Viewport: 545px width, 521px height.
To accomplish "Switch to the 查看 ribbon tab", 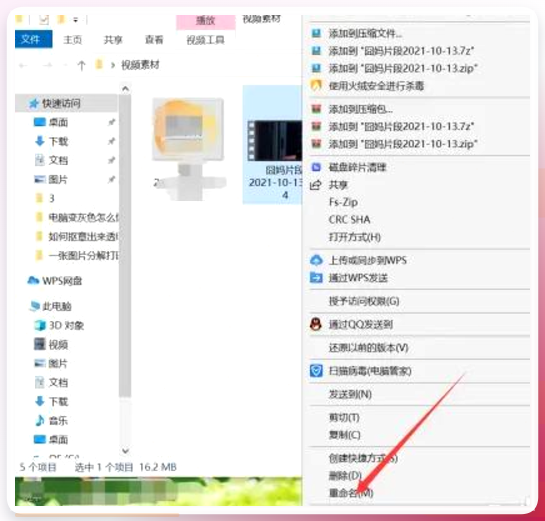I will point(154,40).
